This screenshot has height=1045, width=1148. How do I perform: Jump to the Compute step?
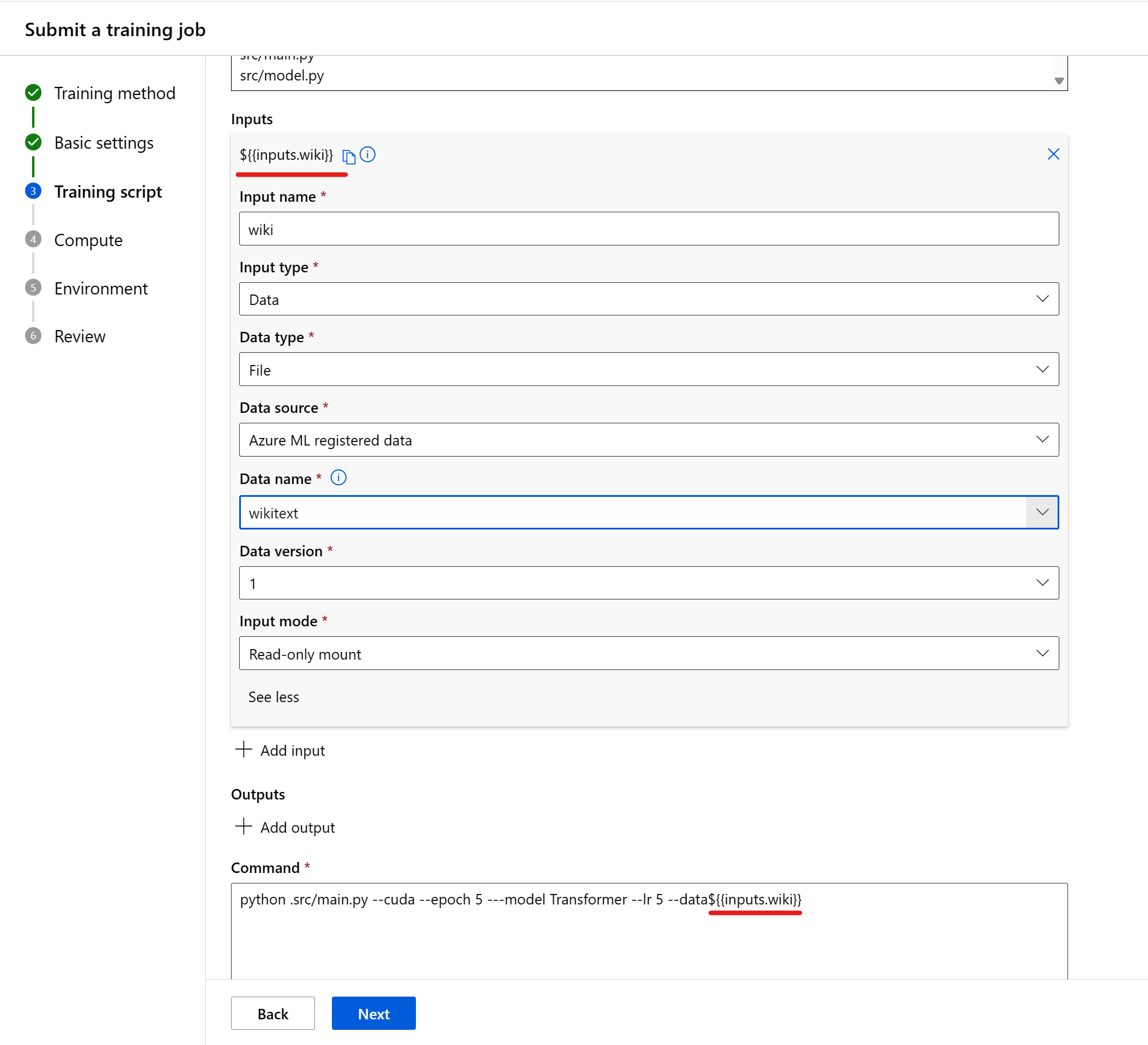88,240
